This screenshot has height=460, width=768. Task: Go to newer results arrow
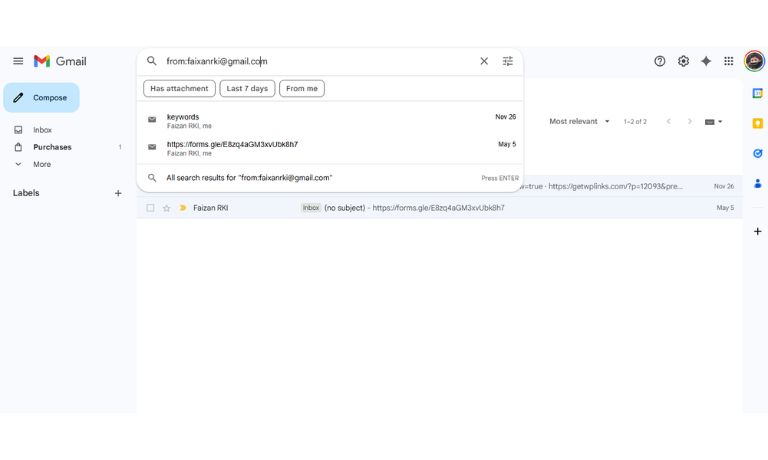coord(668,121)
